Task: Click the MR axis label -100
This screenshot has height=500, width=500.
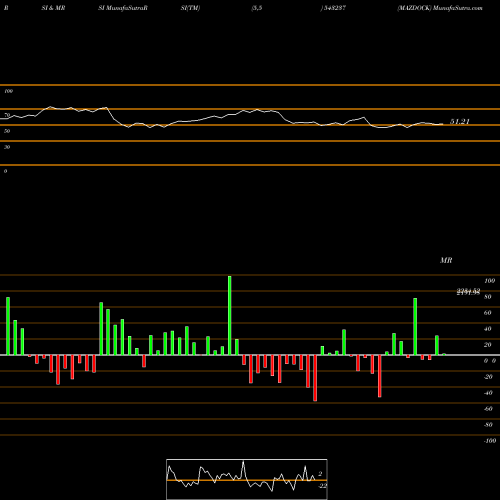Action: (x=490, y=441)
